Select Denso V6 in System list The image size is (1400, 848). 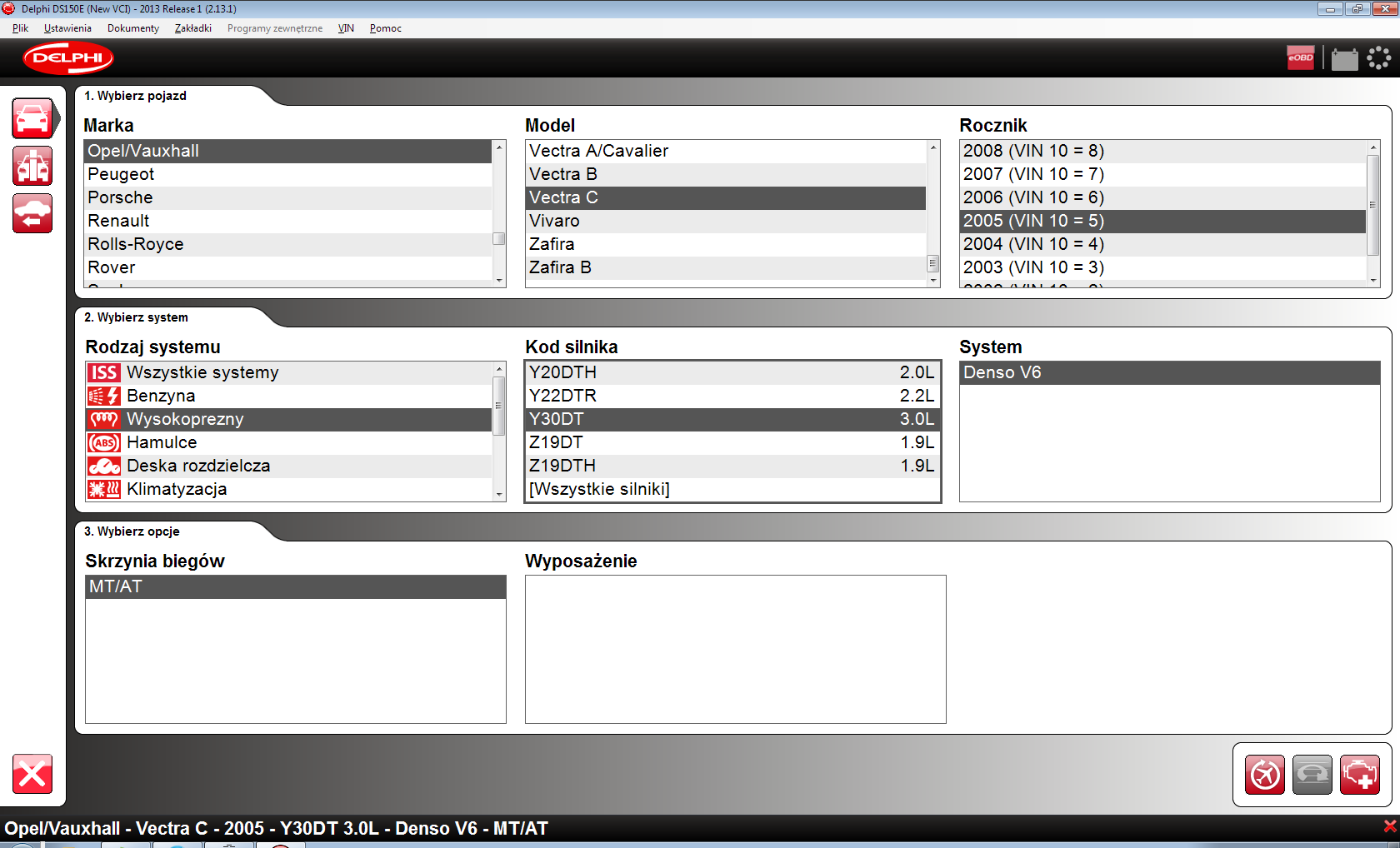point(1170,372)
